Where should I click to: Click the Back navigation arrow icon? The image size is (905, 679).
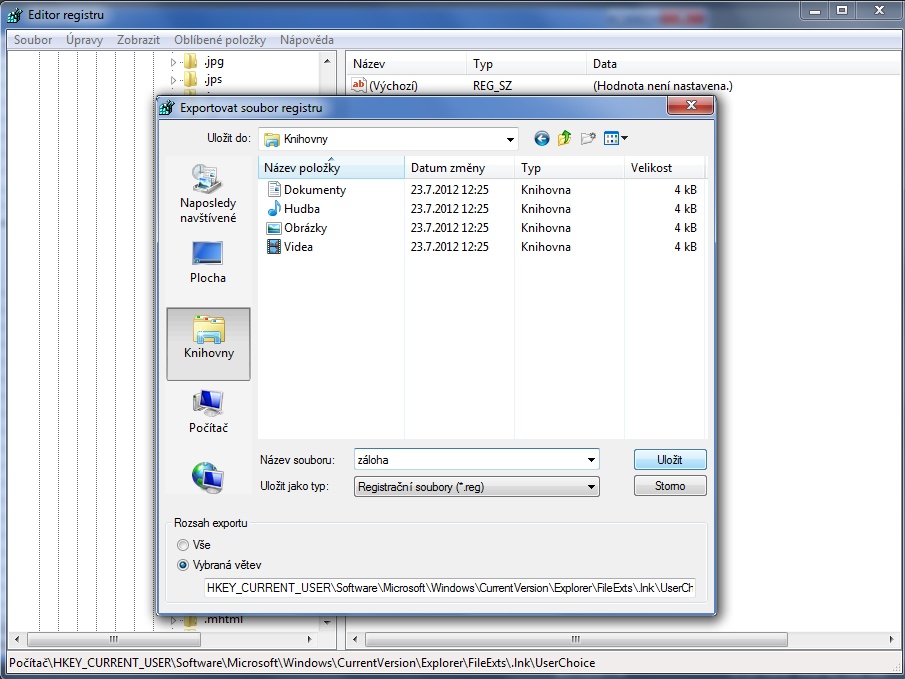tap(542, 139)
